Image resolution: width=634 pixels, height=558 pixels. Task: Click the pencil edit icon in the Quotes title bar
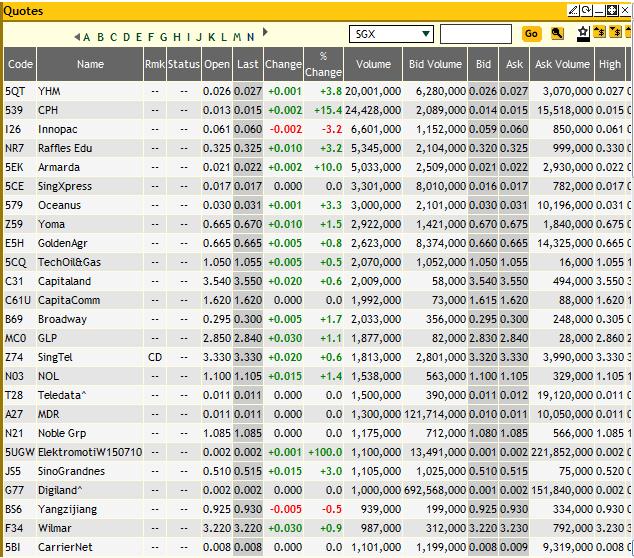point(573,10)
